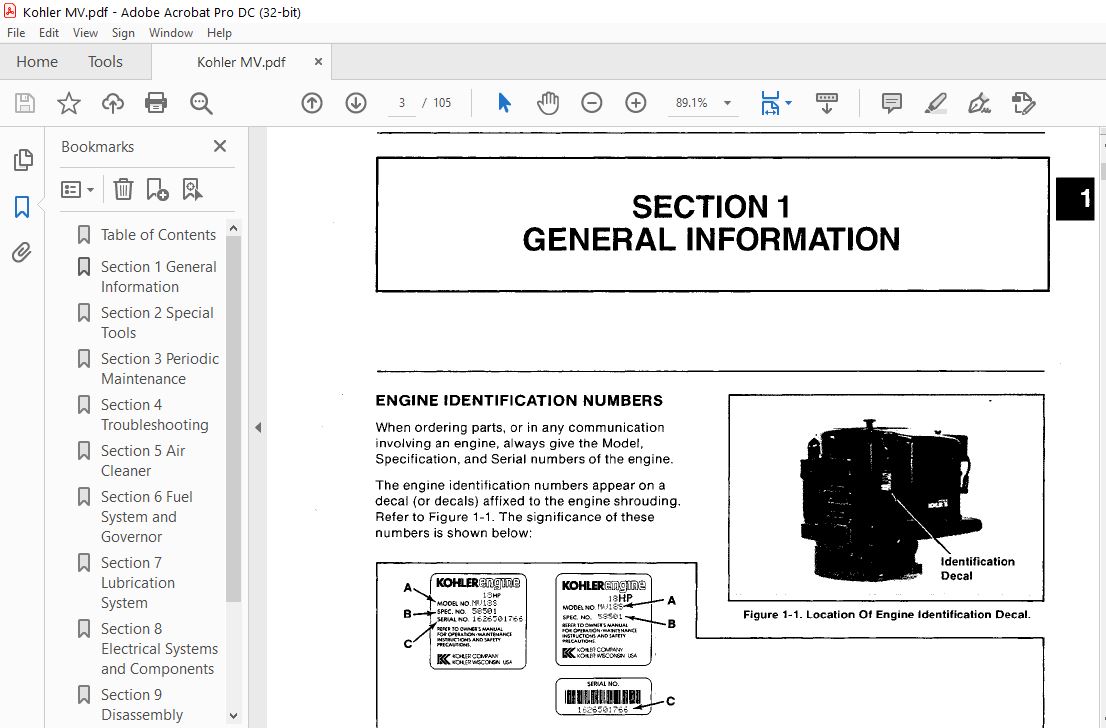Viewport: 1106px width, 728px height.
Task: Click the Stamp tool icon
Action: click(1023, 103)
